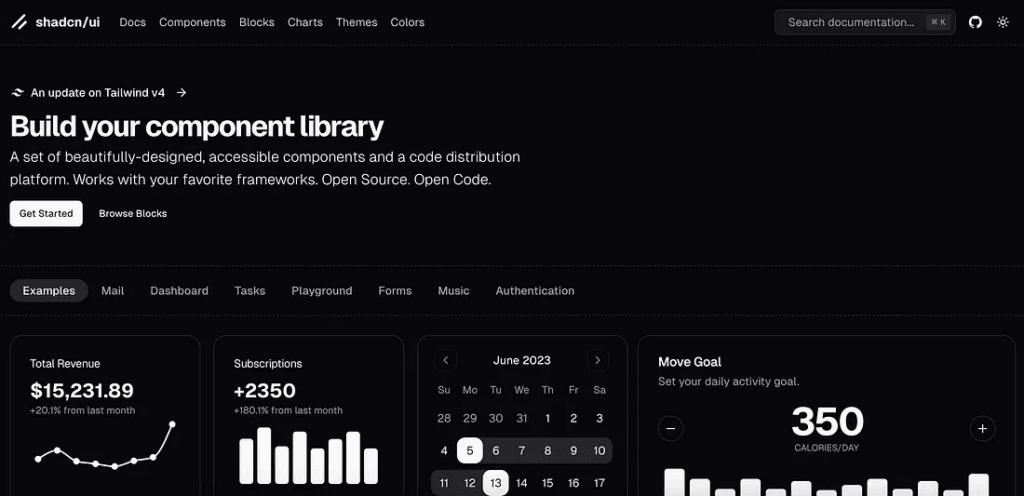Viewport: 1024px width, 496px height.
Task: Select the Dashboard tab
Action: pyautogui.click(x=179, y=291)
